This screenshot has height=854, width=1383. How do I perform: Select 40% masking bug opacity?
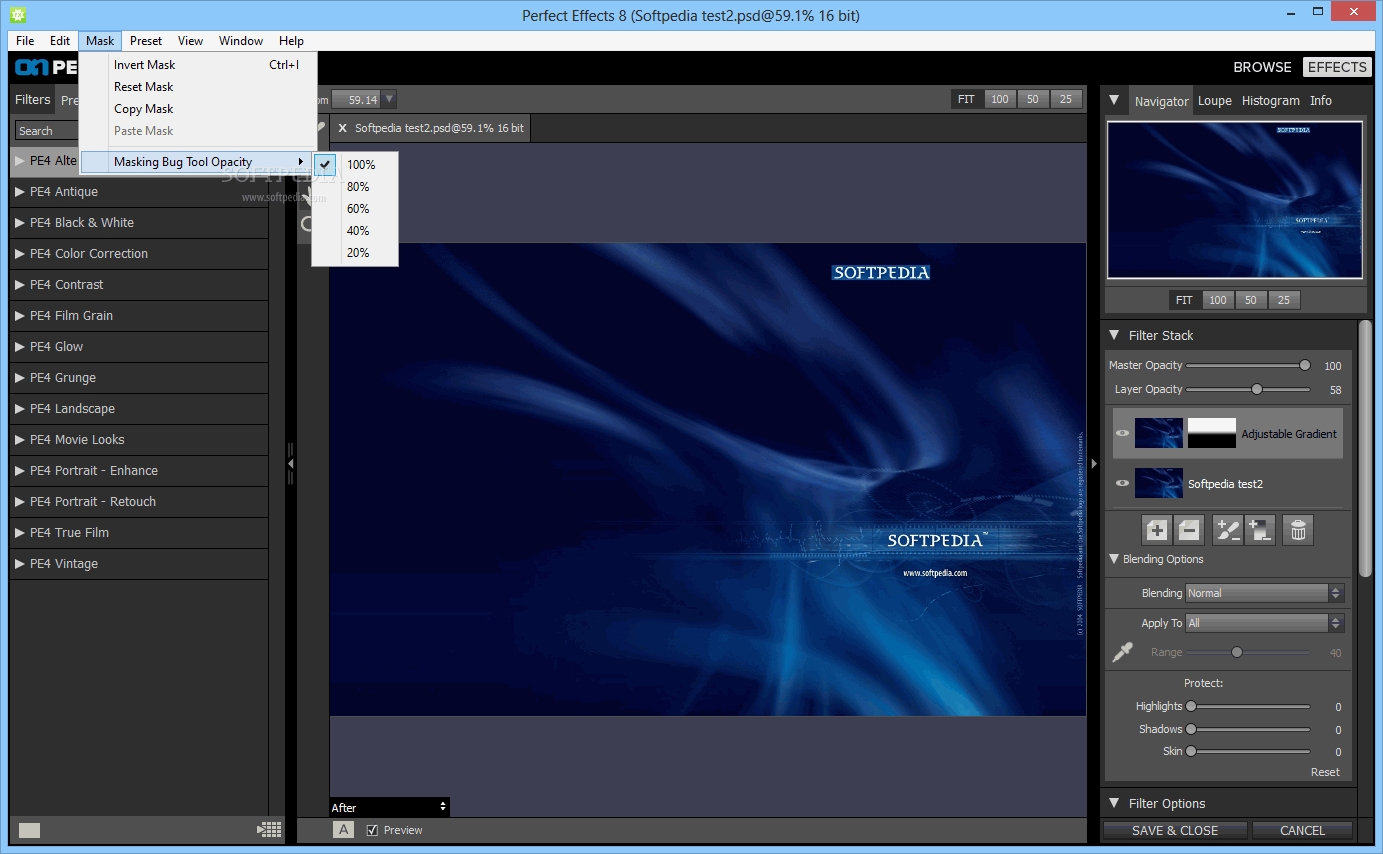tap(355, 230)
